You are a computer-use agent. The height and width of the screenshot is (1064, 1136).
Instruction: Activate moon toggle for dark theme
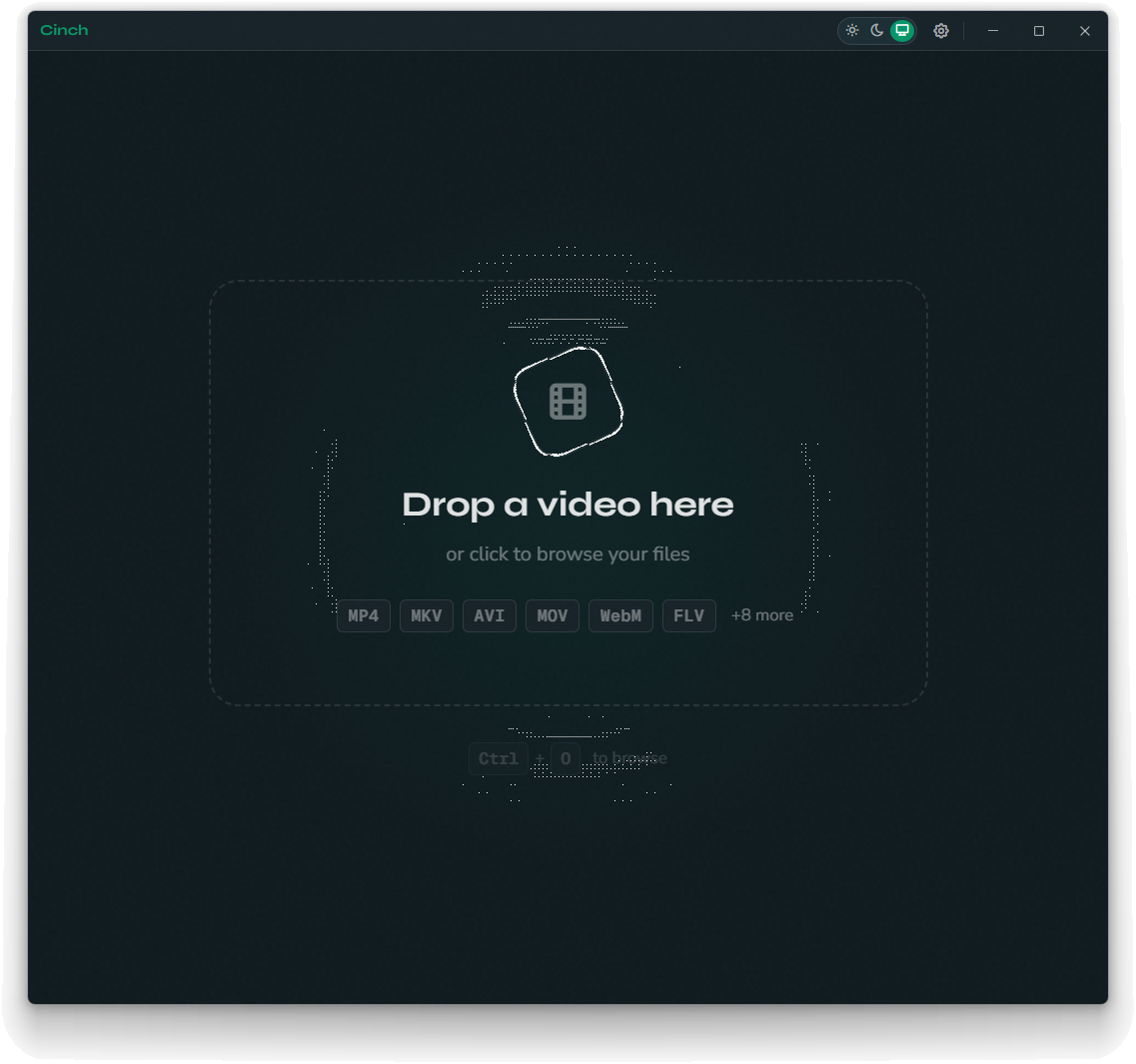(x=876, y=30)
